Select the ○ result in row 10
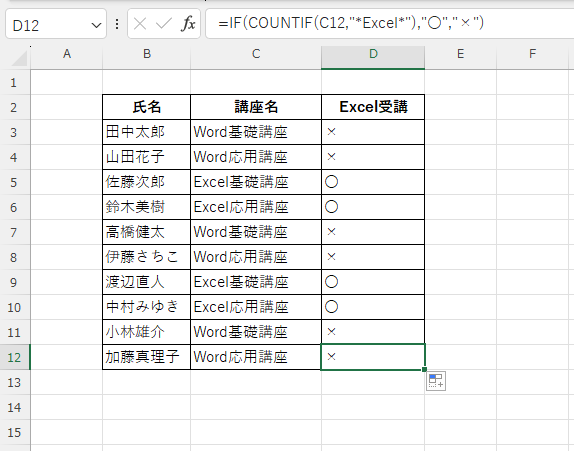The height and width of the screenshot is (451, 574). pos(373,307)
